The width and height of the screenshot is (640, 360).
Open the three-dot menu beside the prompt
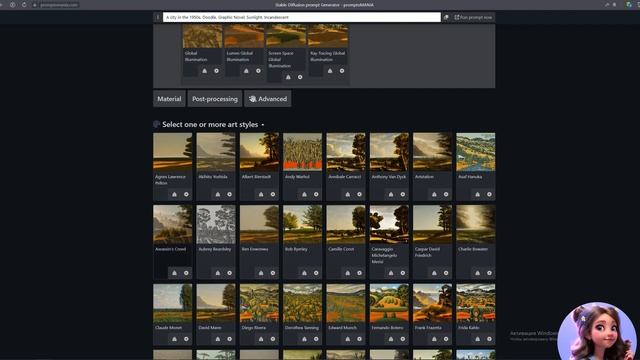coord(158,17)
